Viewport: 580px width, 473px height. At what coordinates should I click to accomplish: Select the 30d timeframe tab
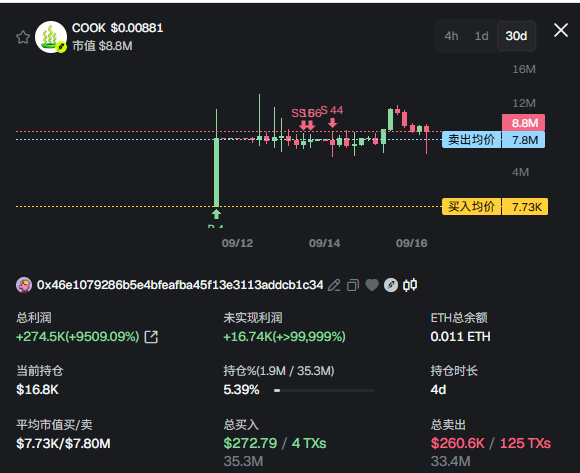516,36
